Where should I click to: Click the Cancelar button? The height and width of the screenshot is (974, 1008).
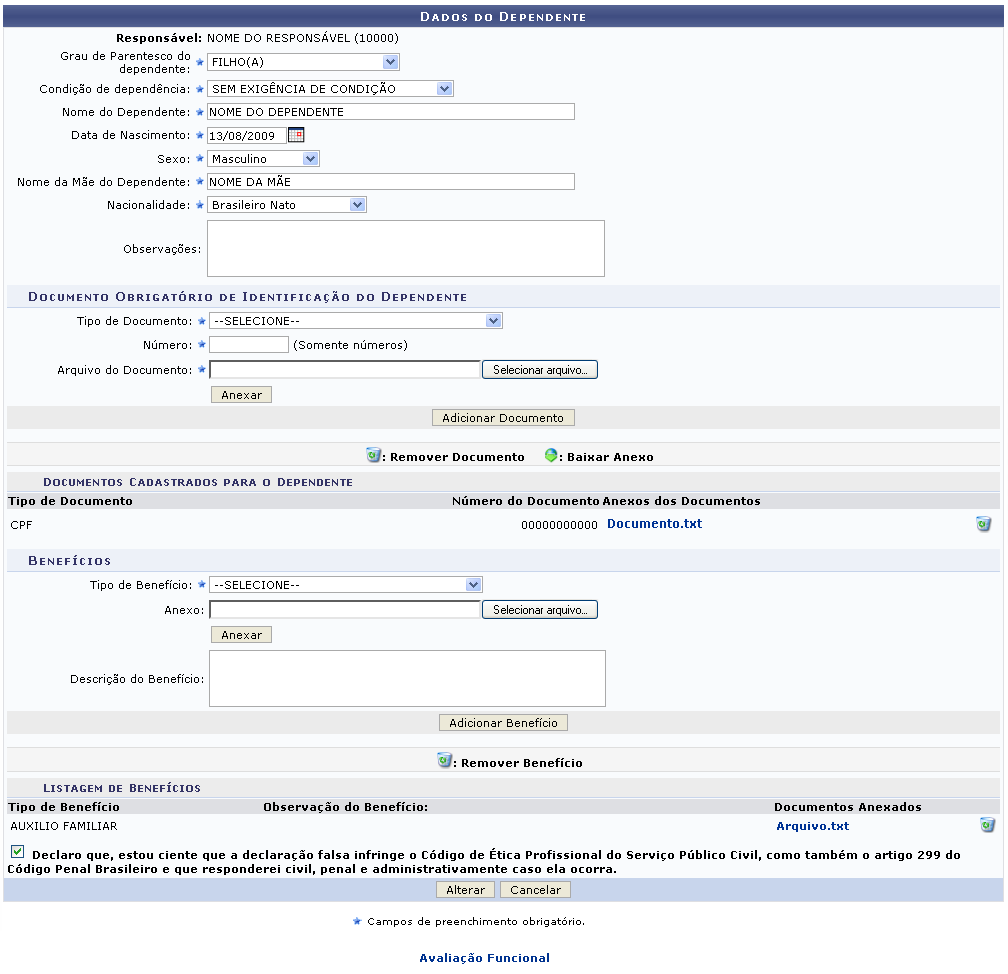(535, 889)
